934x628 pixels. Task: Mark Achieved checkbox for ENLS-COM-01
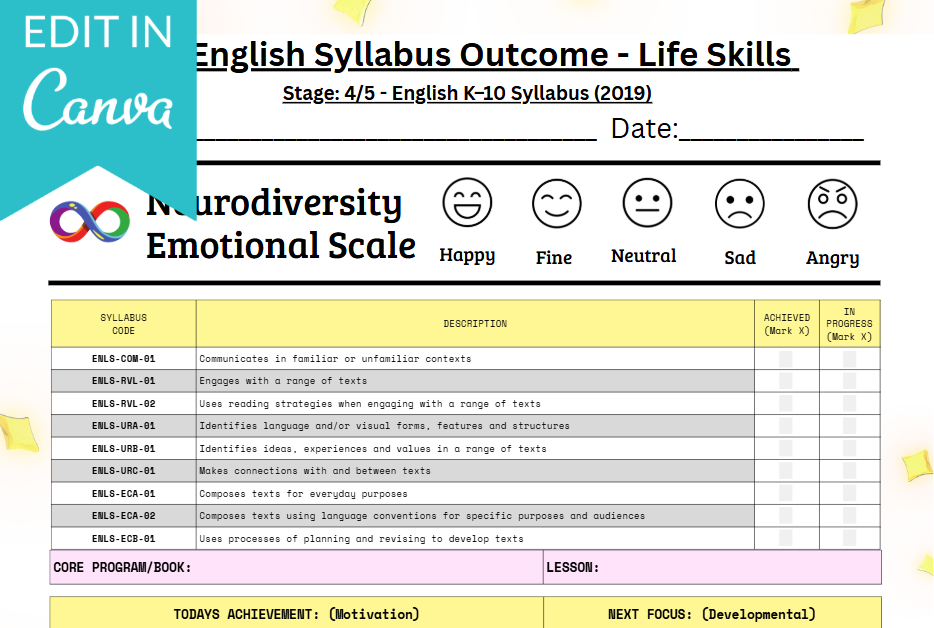pos(786,359)
